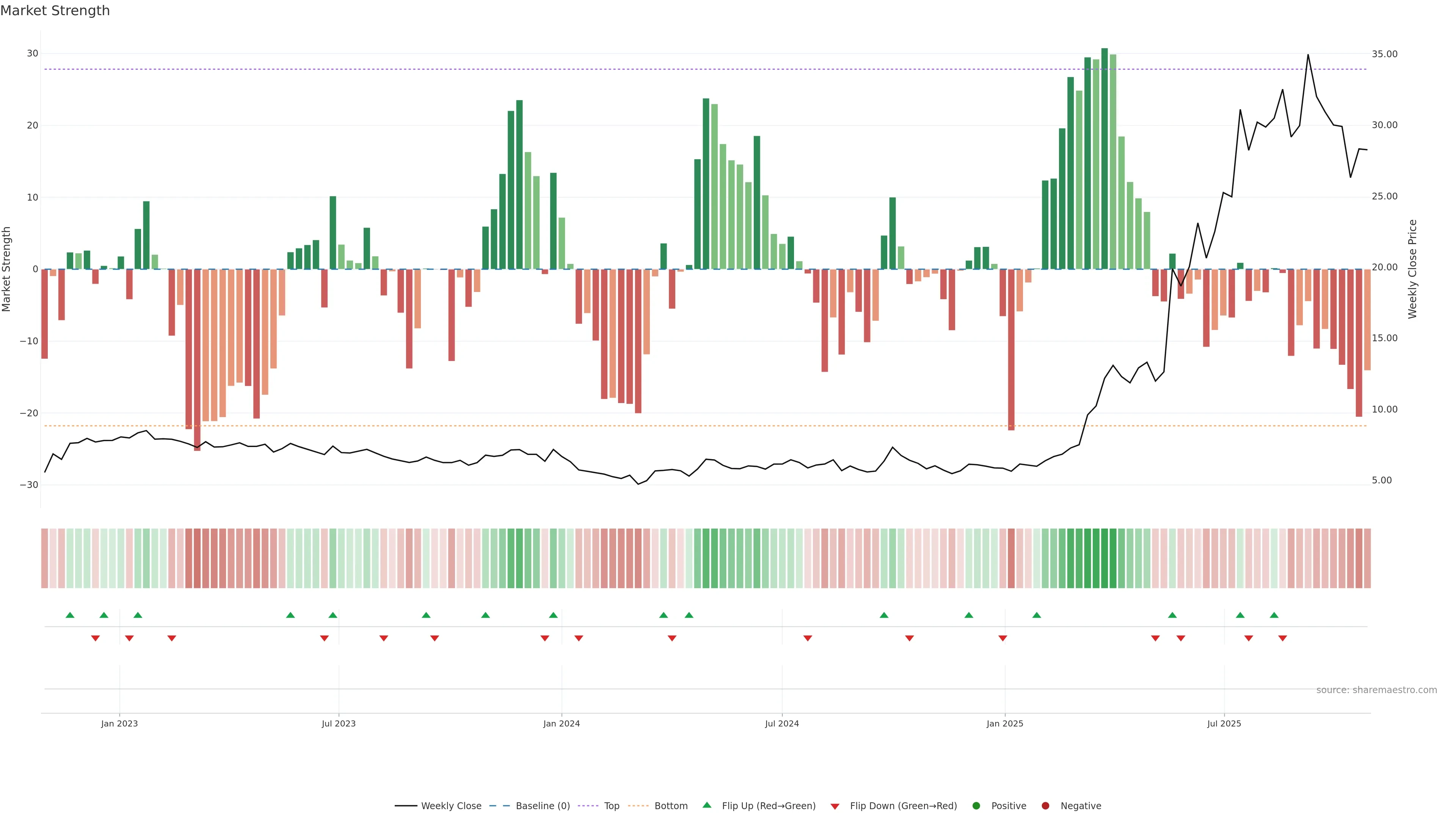Click the Weekly Close legend line icon
Viewport: 1456px width, 819px height.
[406, 806]
